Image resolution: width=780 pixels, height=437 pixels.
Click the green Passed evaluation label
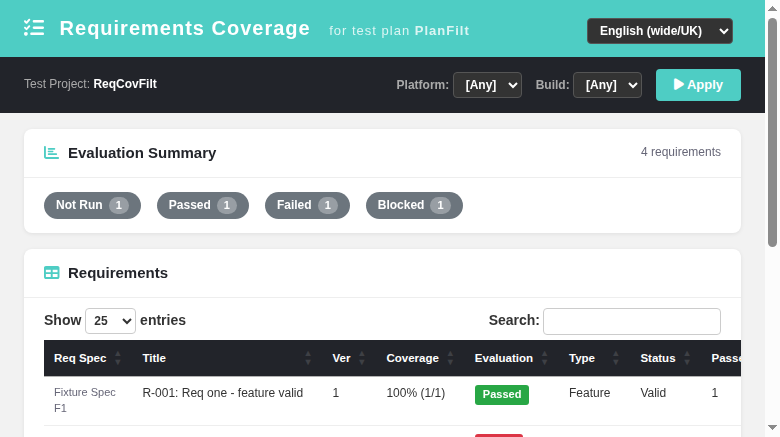tap(502, 394)
